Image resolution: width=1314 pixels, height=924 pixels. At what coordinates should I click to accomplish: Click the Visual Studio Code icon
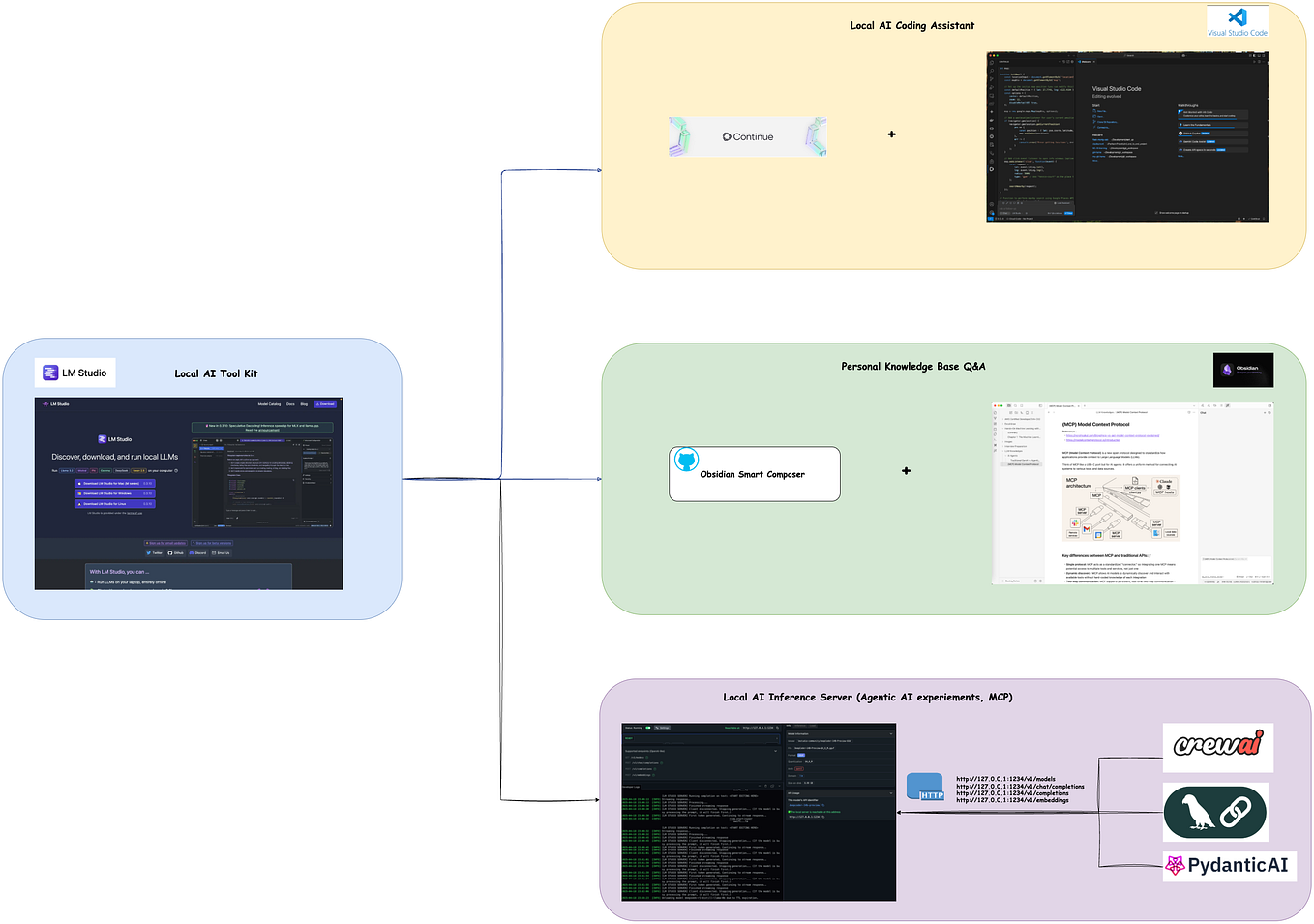click(1237, 16)
